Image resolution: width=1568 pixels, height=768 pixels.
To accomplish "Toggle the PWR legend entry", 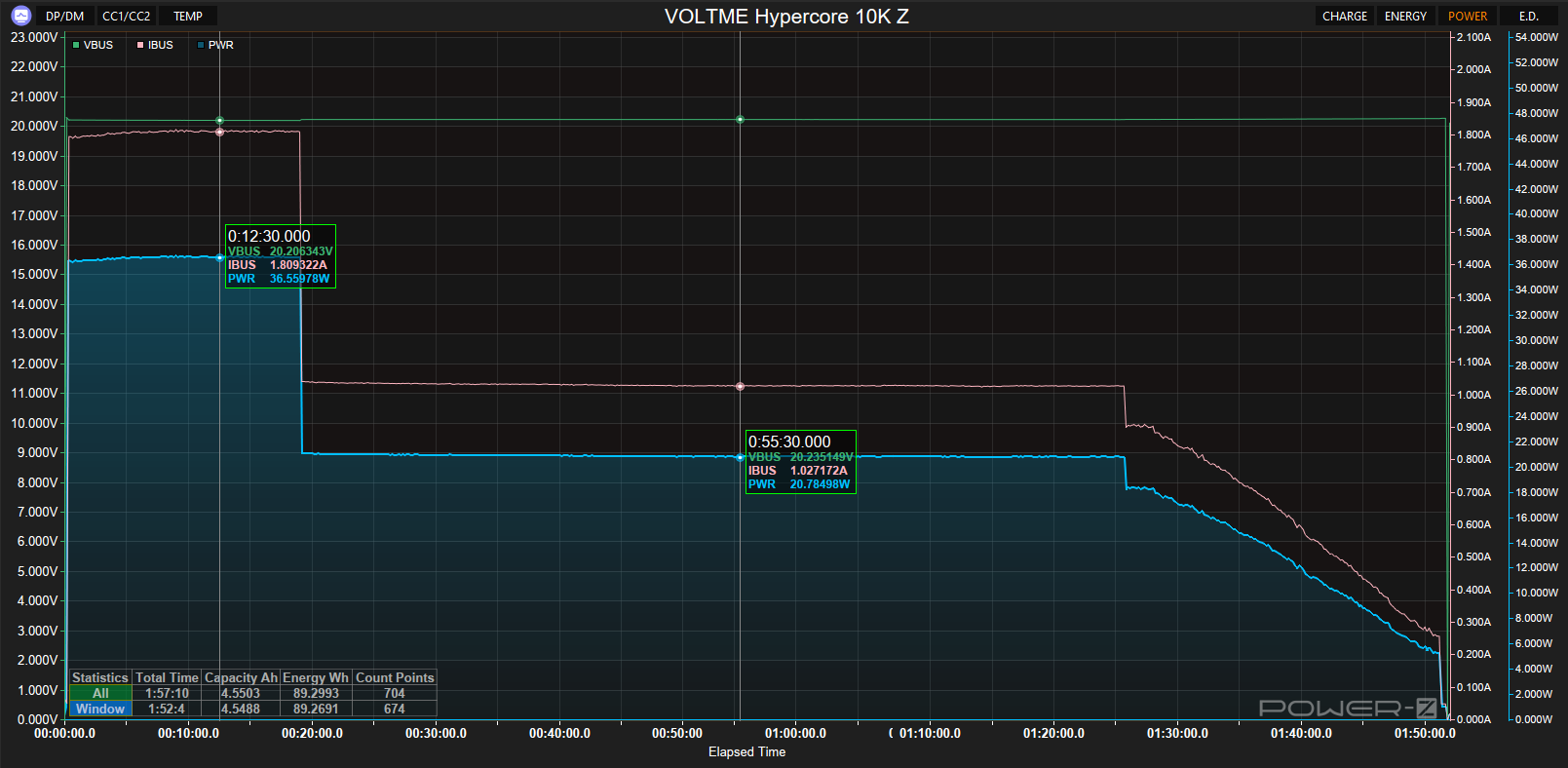I will (215, 45).
